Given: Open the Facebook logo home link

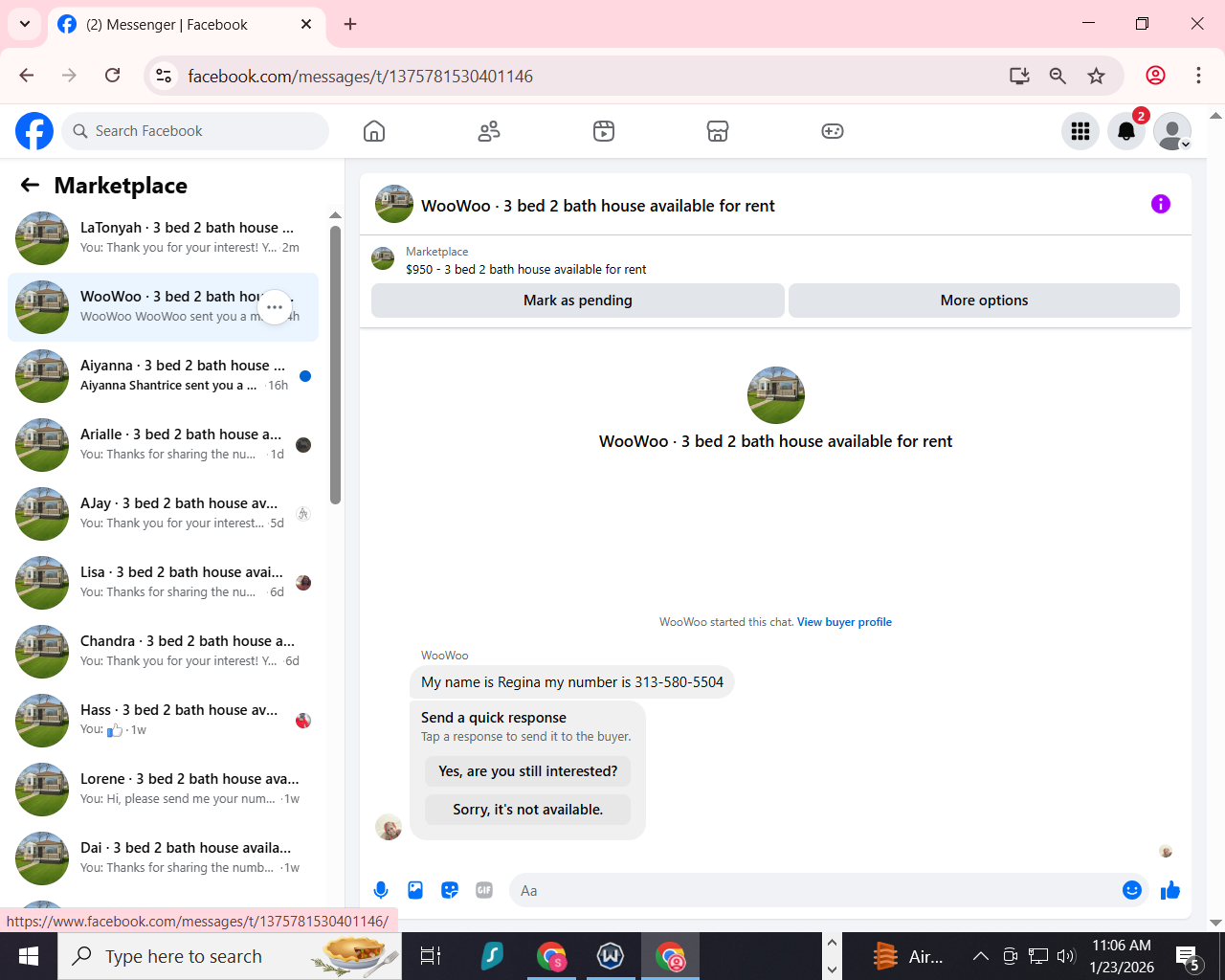Looking at the screenshot, I should pos(34,131).
